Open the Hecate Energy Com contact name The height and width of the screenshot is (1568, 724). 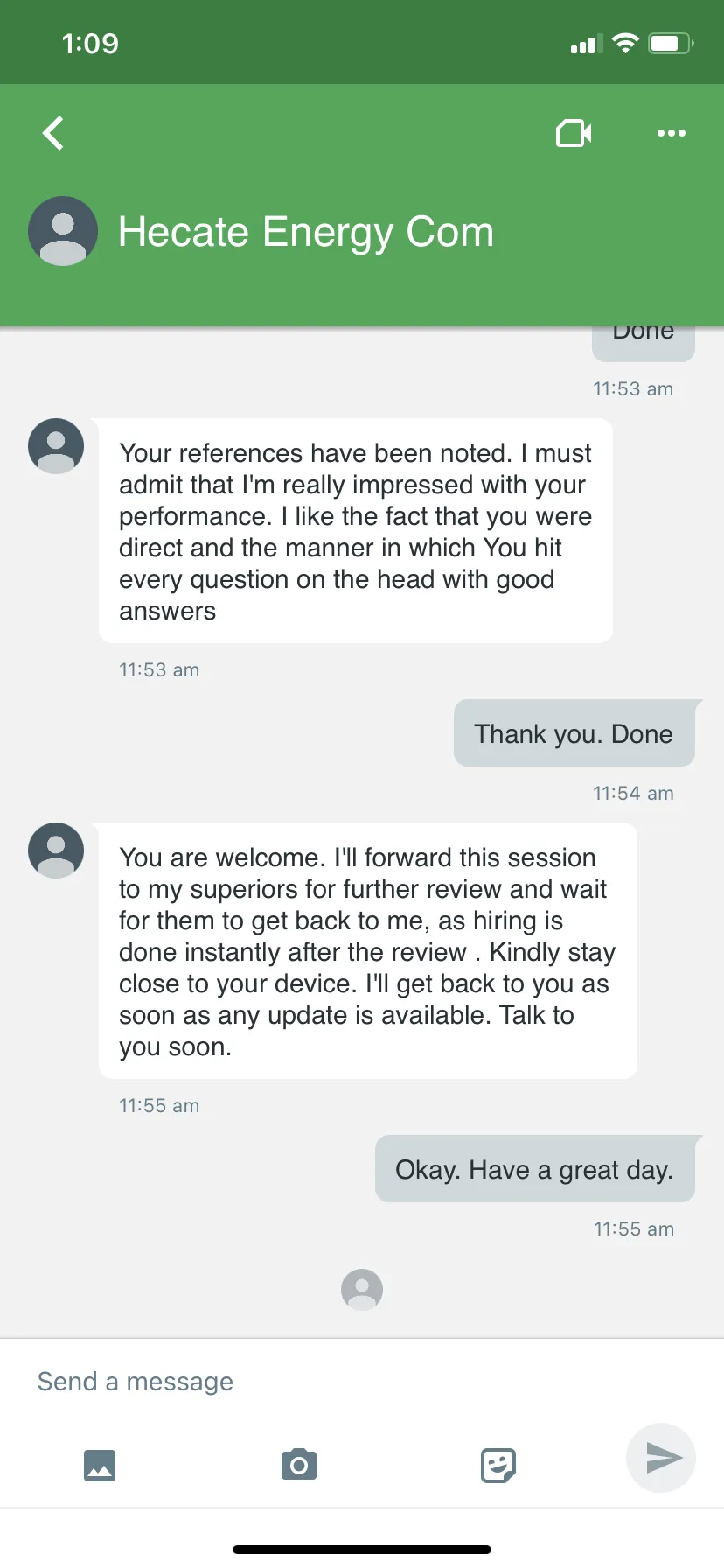click(x=305, y=232)
